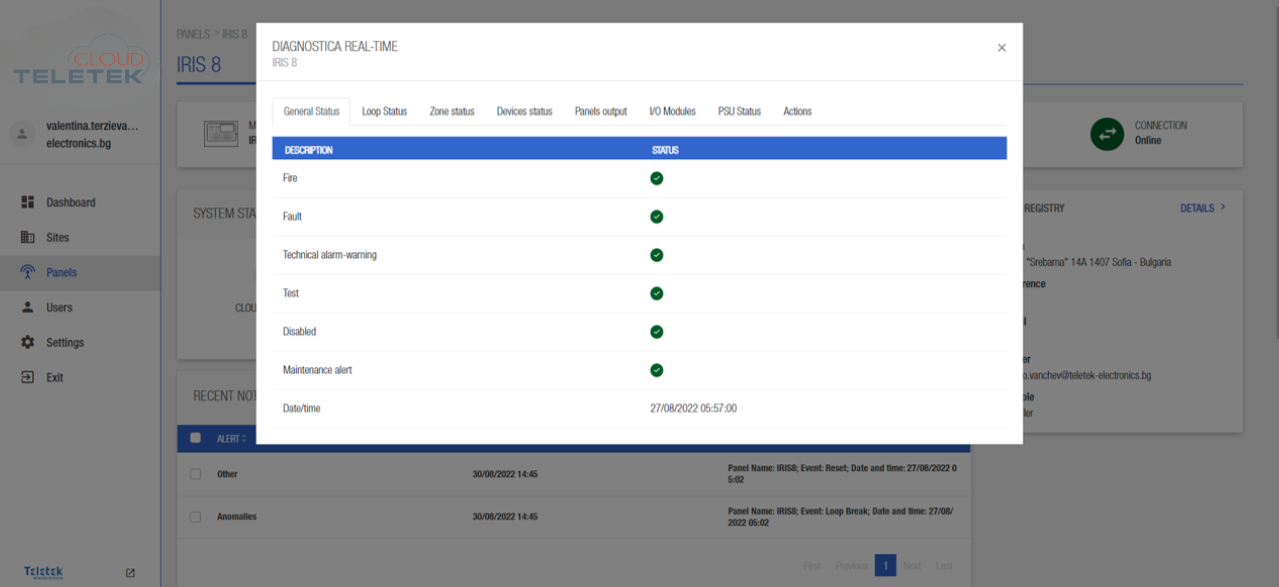Click the Panels signal icon
Image resolution: width=1279 pixels, height=587 pixels.
point(28,272)
